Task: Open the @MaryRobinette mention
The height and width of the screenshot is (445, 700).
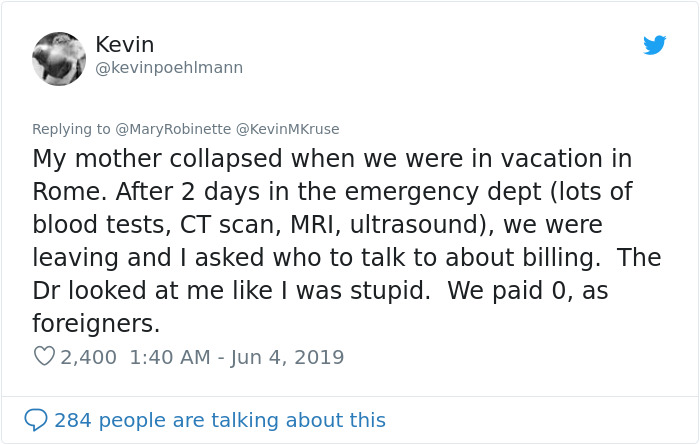Action: pos(173,129)
